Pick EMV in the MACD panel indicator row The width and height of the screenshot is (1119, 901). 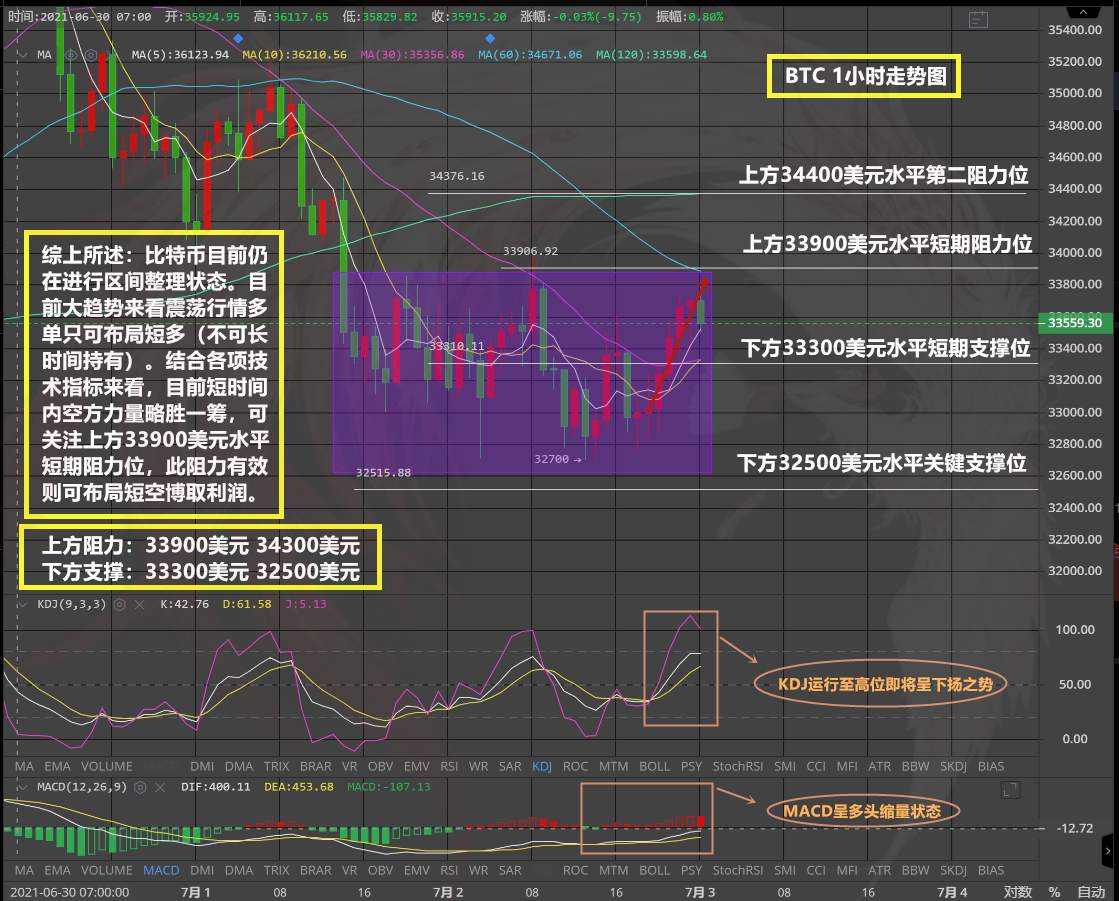[417, 870]
